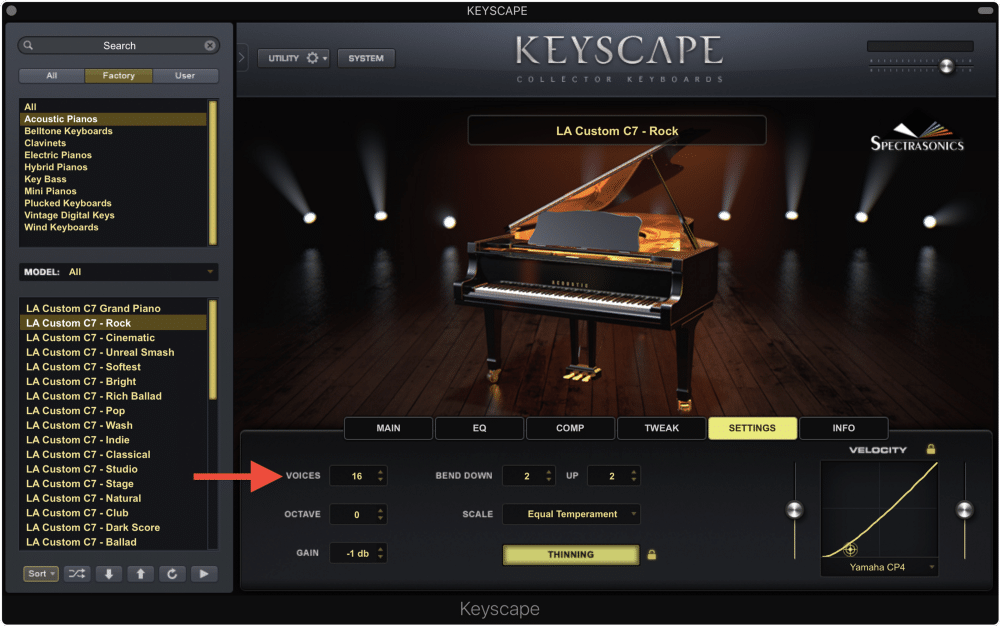The image size is (1000, 626).
Task: Switch to the EQ tab
Action: click(x=480, y=428)
